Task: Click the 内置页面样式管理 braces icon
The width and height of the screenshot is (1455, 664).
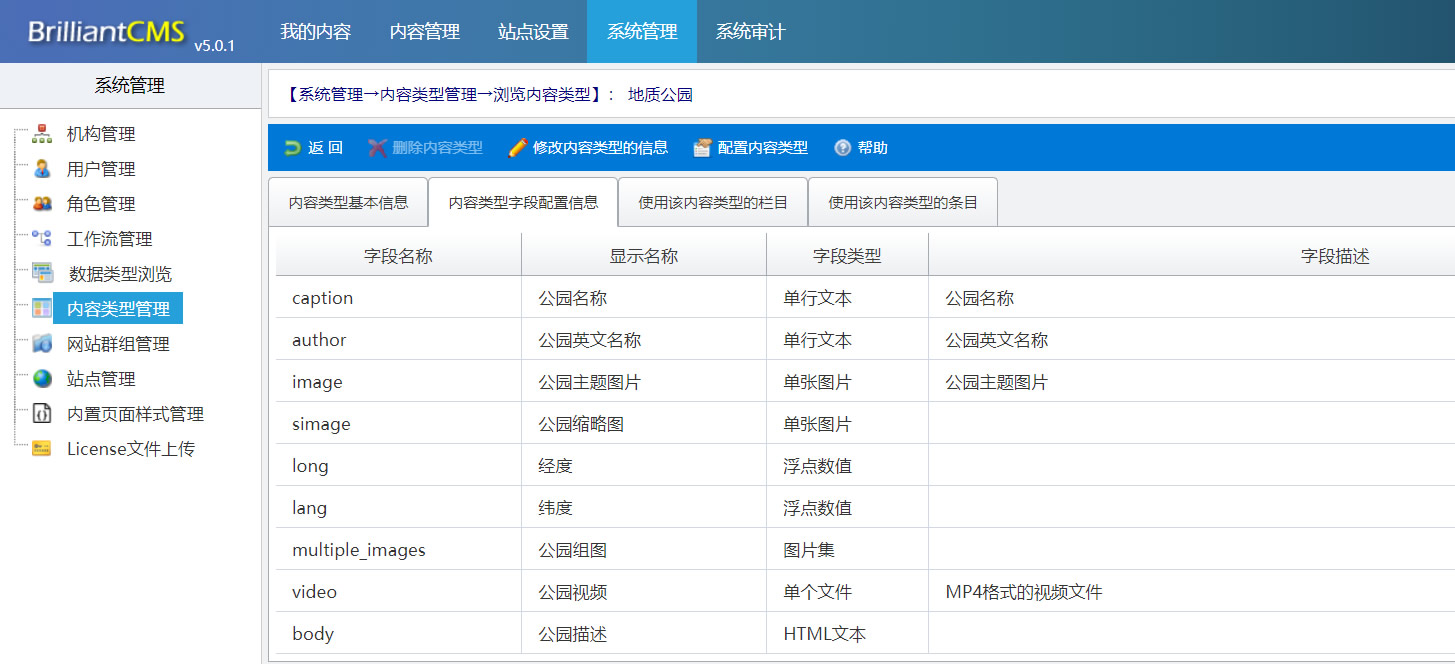Action: (42, 414)
